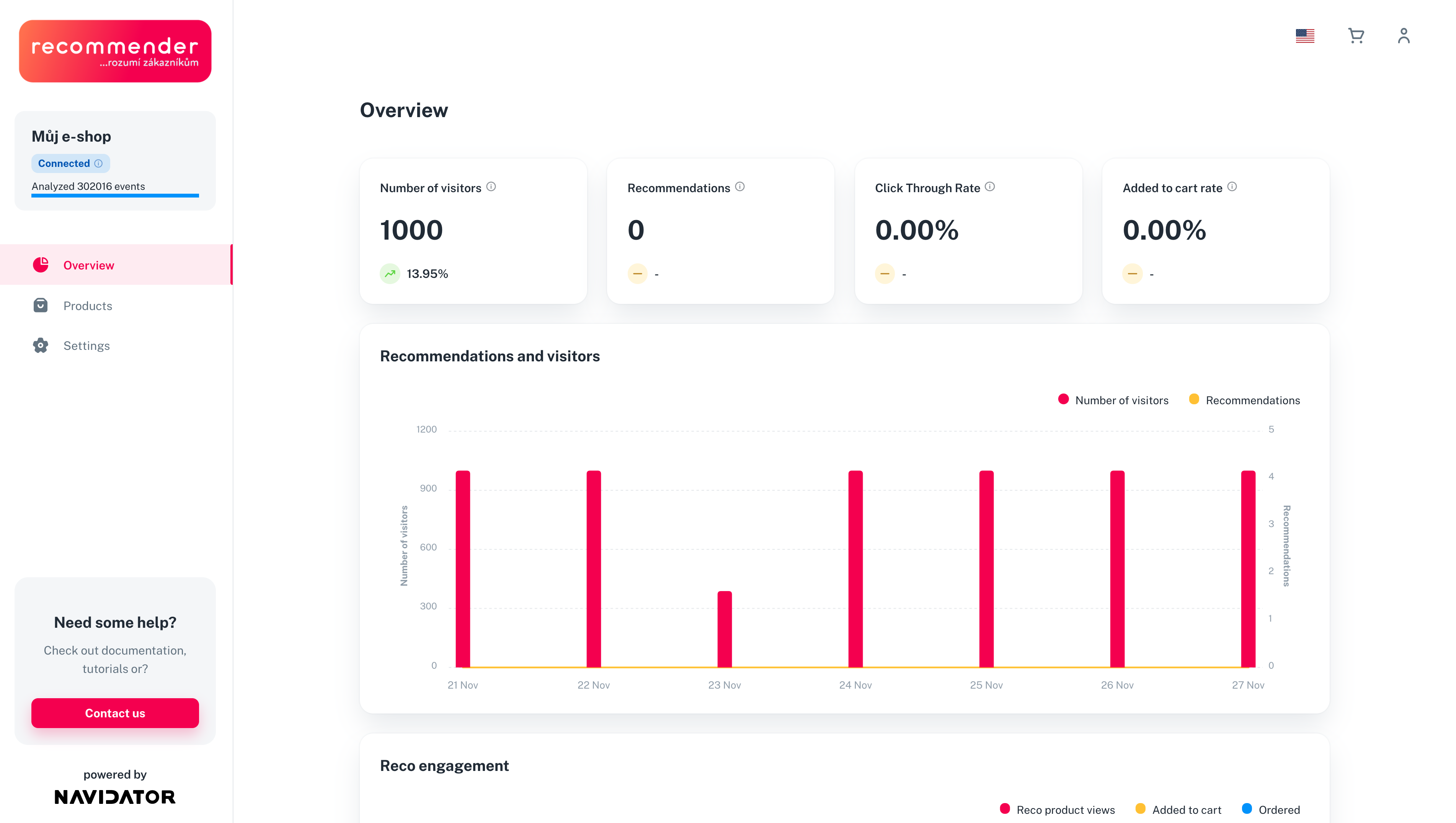This screenshot has height=823, width=1456.
Task: Click the Connected status info icon
Action: [x=98, y=163]
